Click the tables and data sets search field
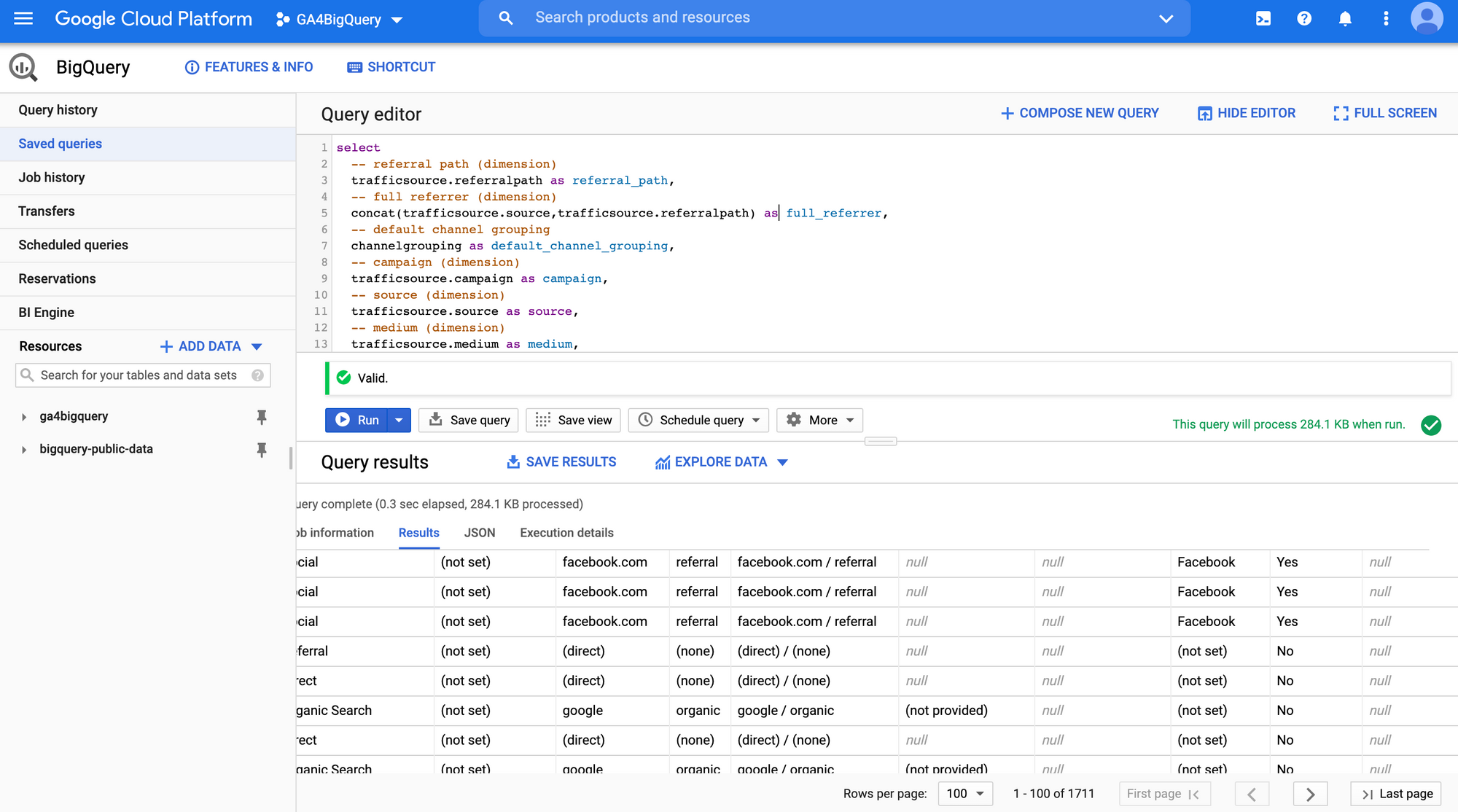The height and width of the screenshot is (812, 1458). (142, 375)
